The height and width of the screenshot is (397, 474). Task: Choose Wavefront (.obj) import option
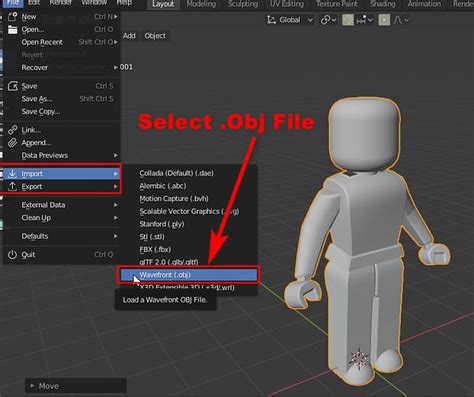click(x=188, y=275)
